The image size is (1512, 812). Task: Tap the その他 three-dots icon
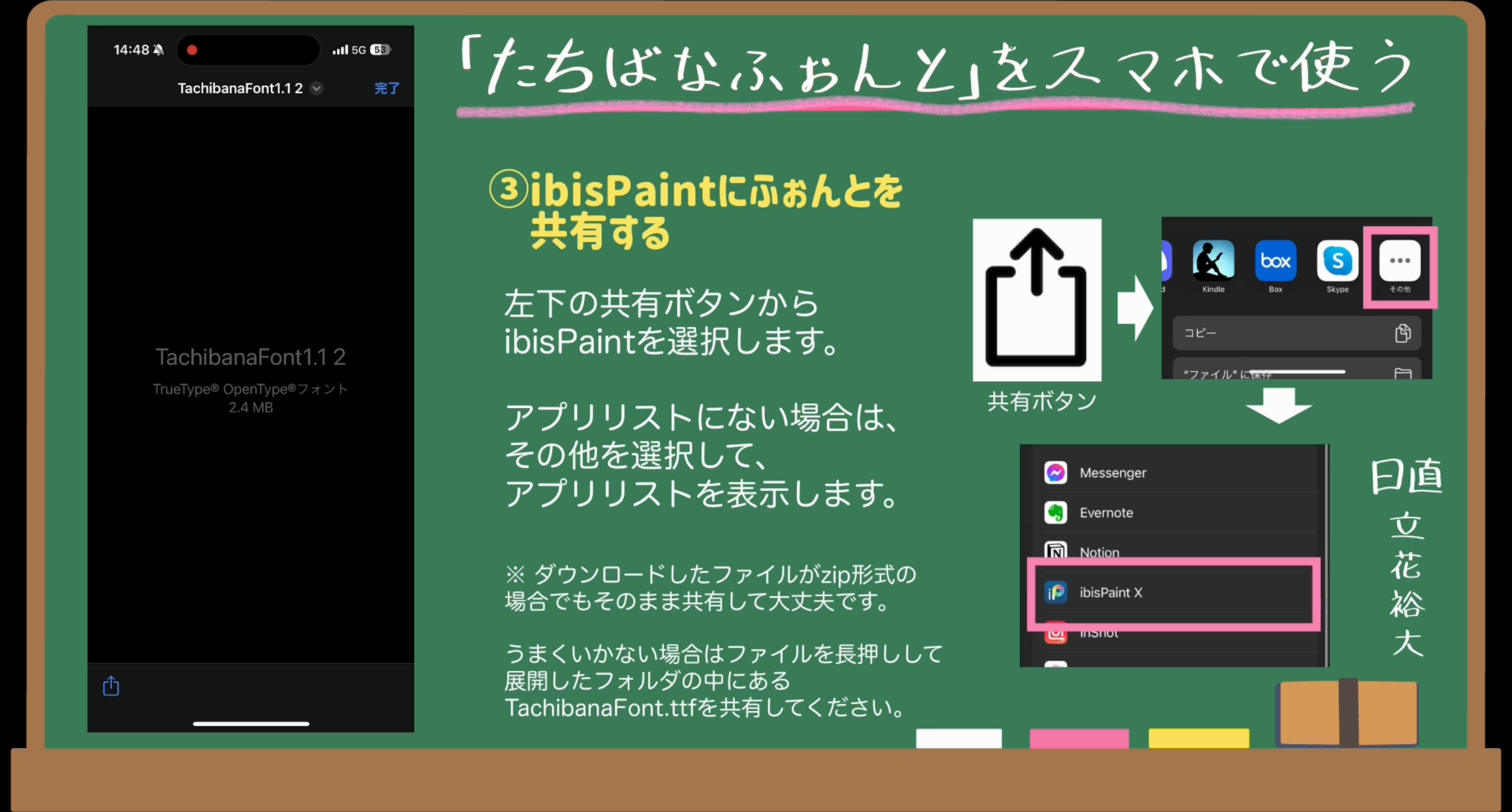(1399, 261)
